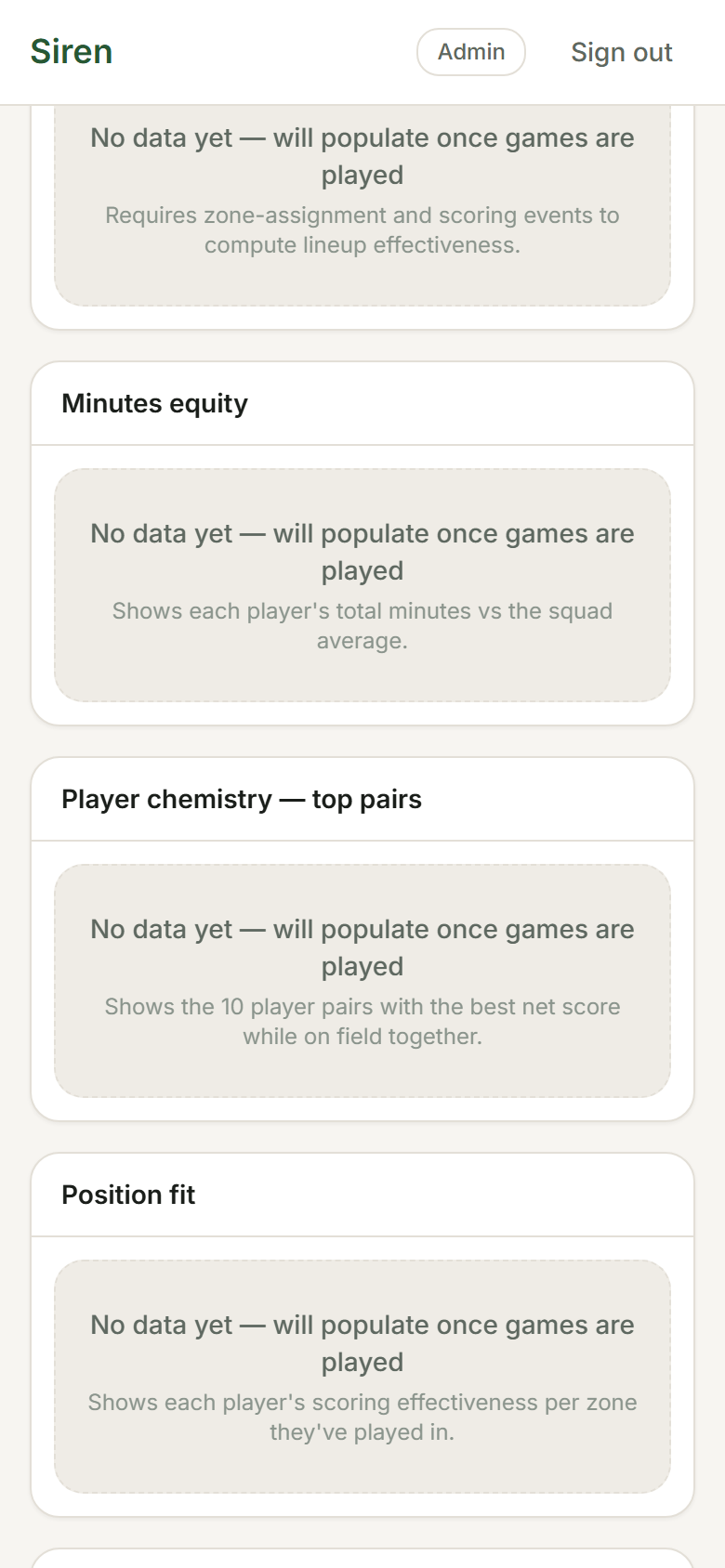Viewport: 725px width, 1568px height.
Task: Click the topmost card's "No data yet" message
Action: pos(362,156)
